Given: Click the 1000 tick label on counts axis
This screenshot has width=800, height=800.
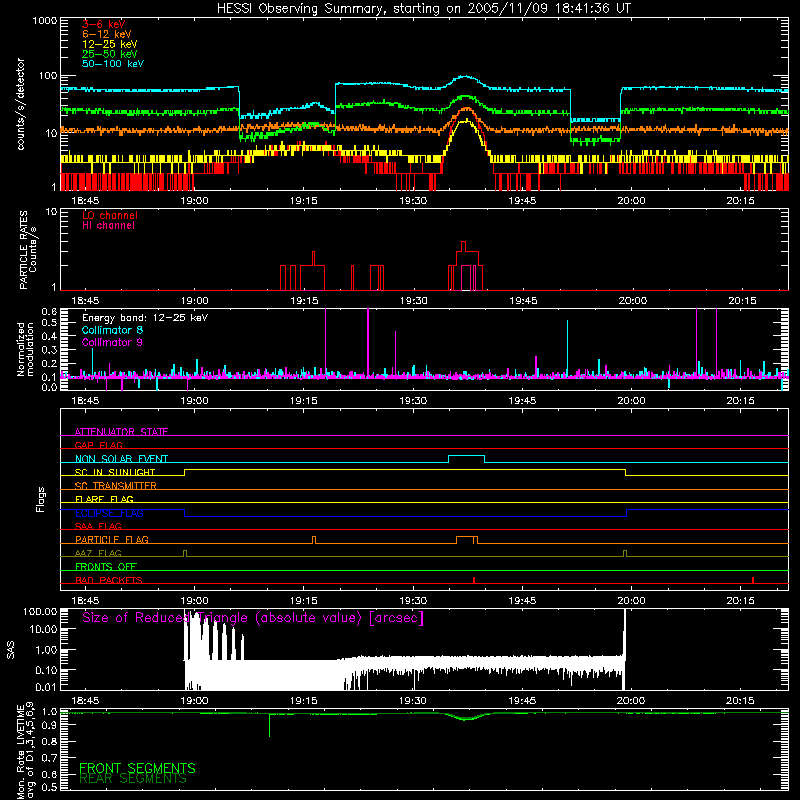Looking at the screenshot, I should [44, 21].
